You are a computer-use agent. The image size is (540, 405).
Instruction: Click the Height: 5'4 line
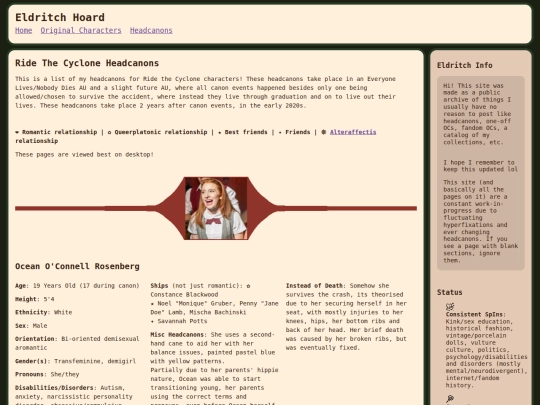point(35,299)
